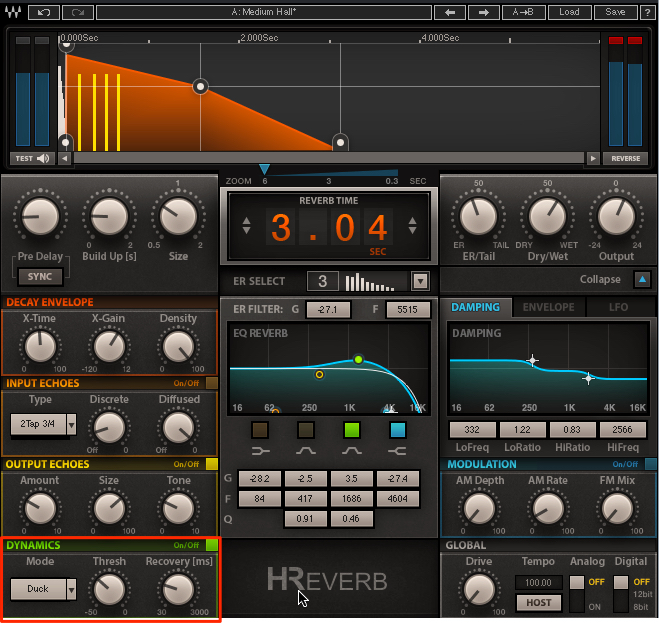Toggle EQ band 2 bell swatch
Screen dimensions: 659x623
click(306, 430)
